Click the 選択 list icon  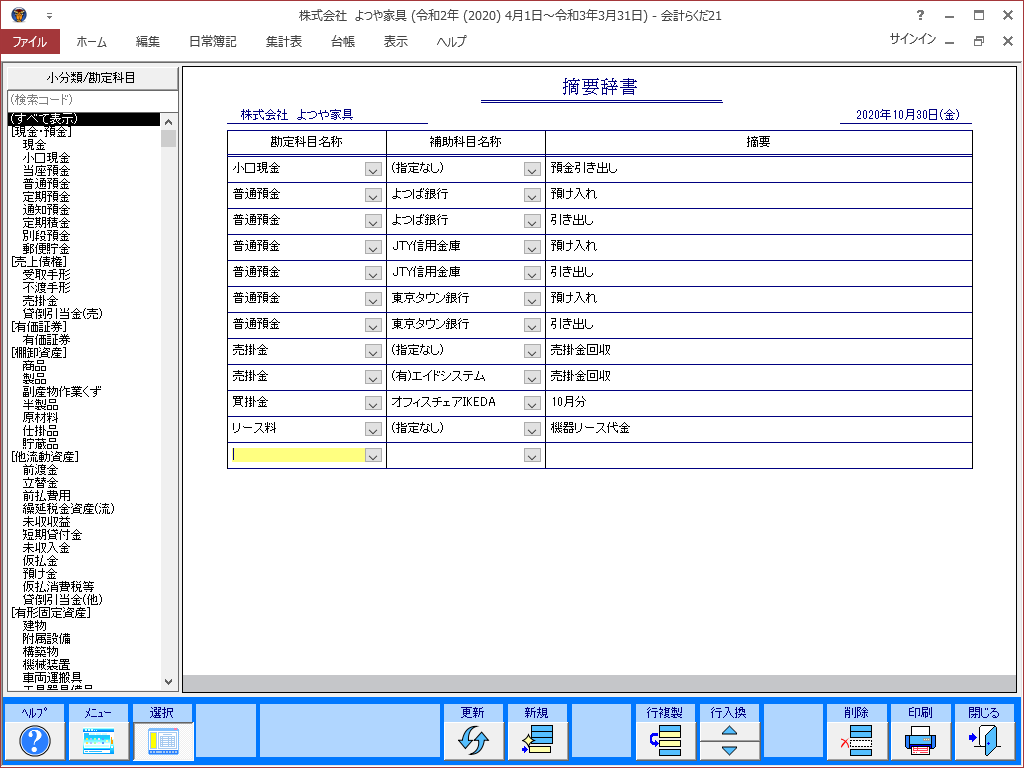[x=162, y=741]
